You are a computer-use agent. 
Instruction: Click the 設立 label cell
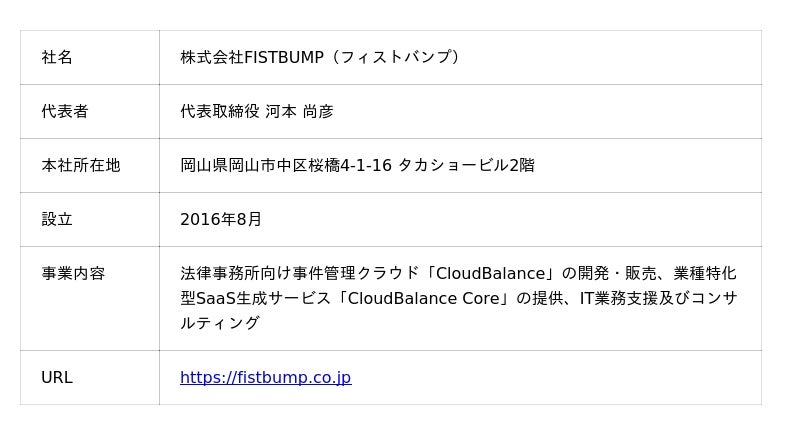coord(57,220)
